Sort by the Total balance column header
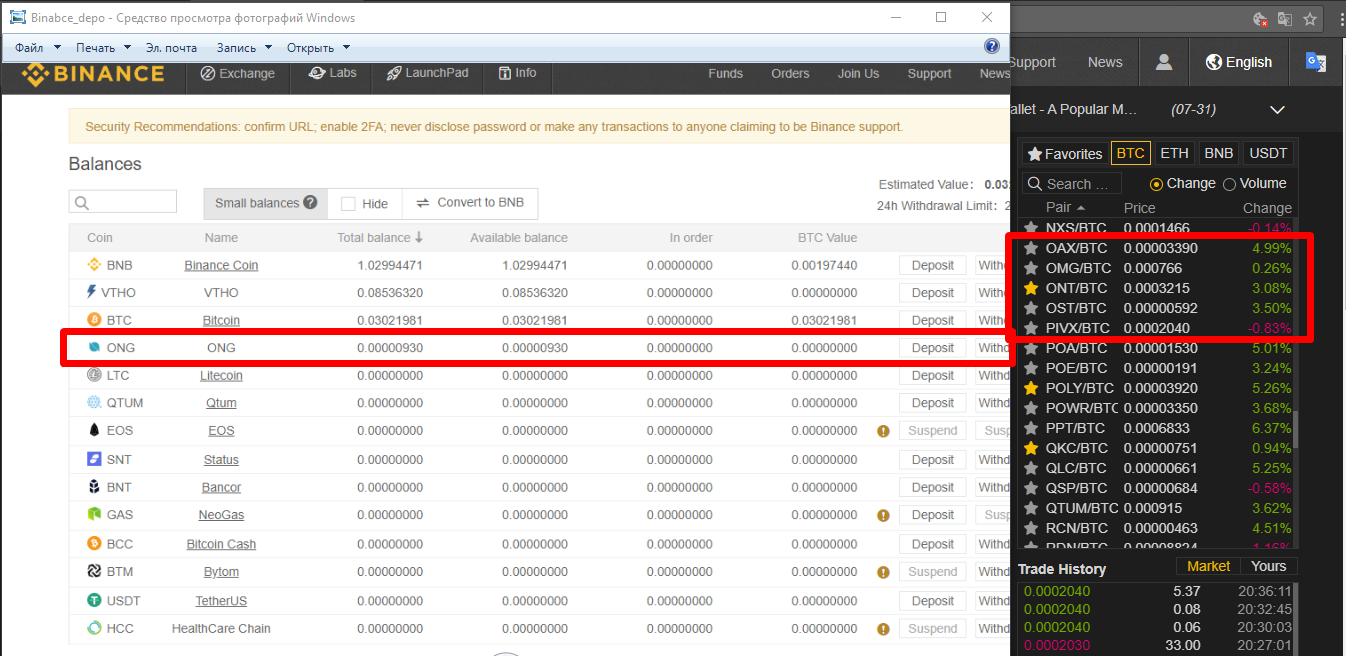 [x=380, y=237]
